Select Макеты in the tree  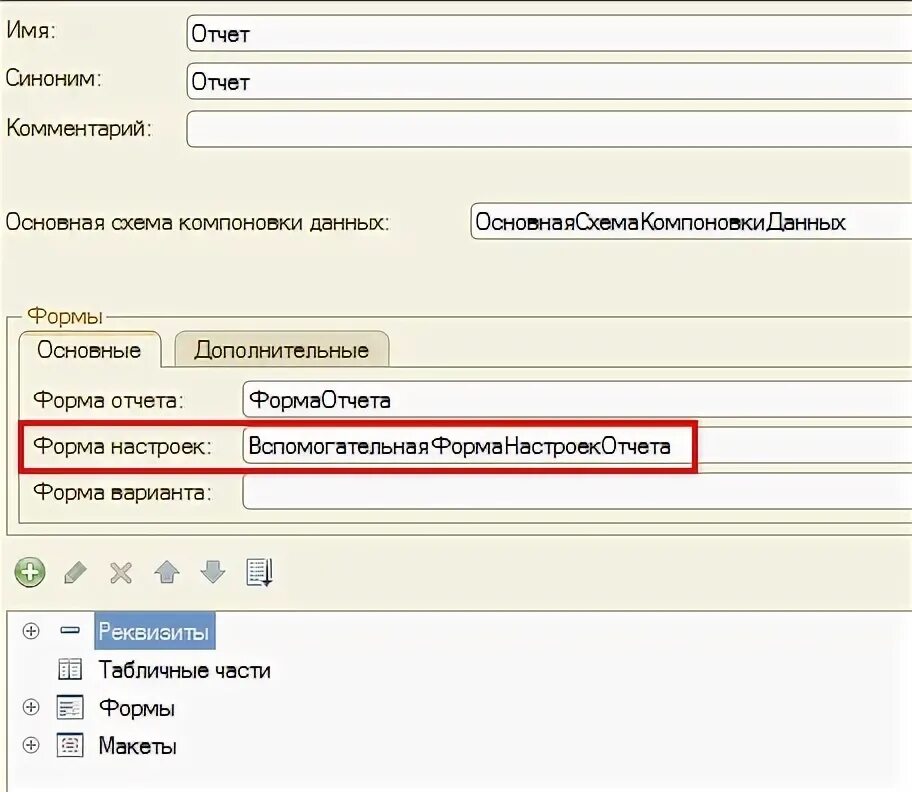(x=138, y=746)
